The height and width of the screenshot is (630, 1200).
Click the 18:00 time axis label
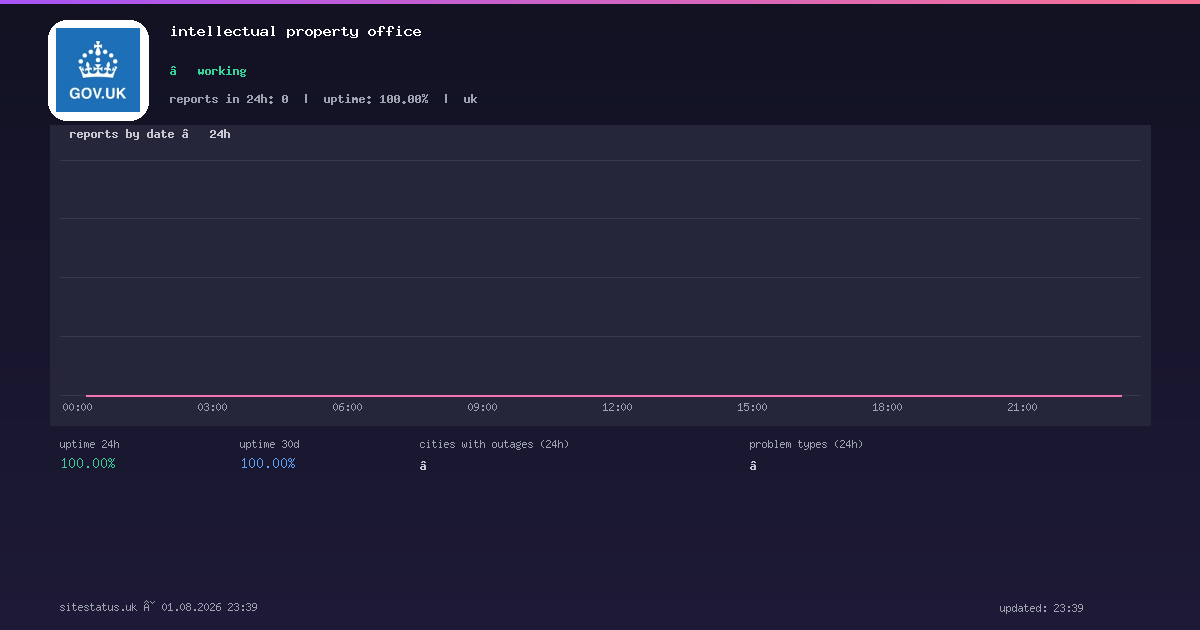click(x=887, y=407)
